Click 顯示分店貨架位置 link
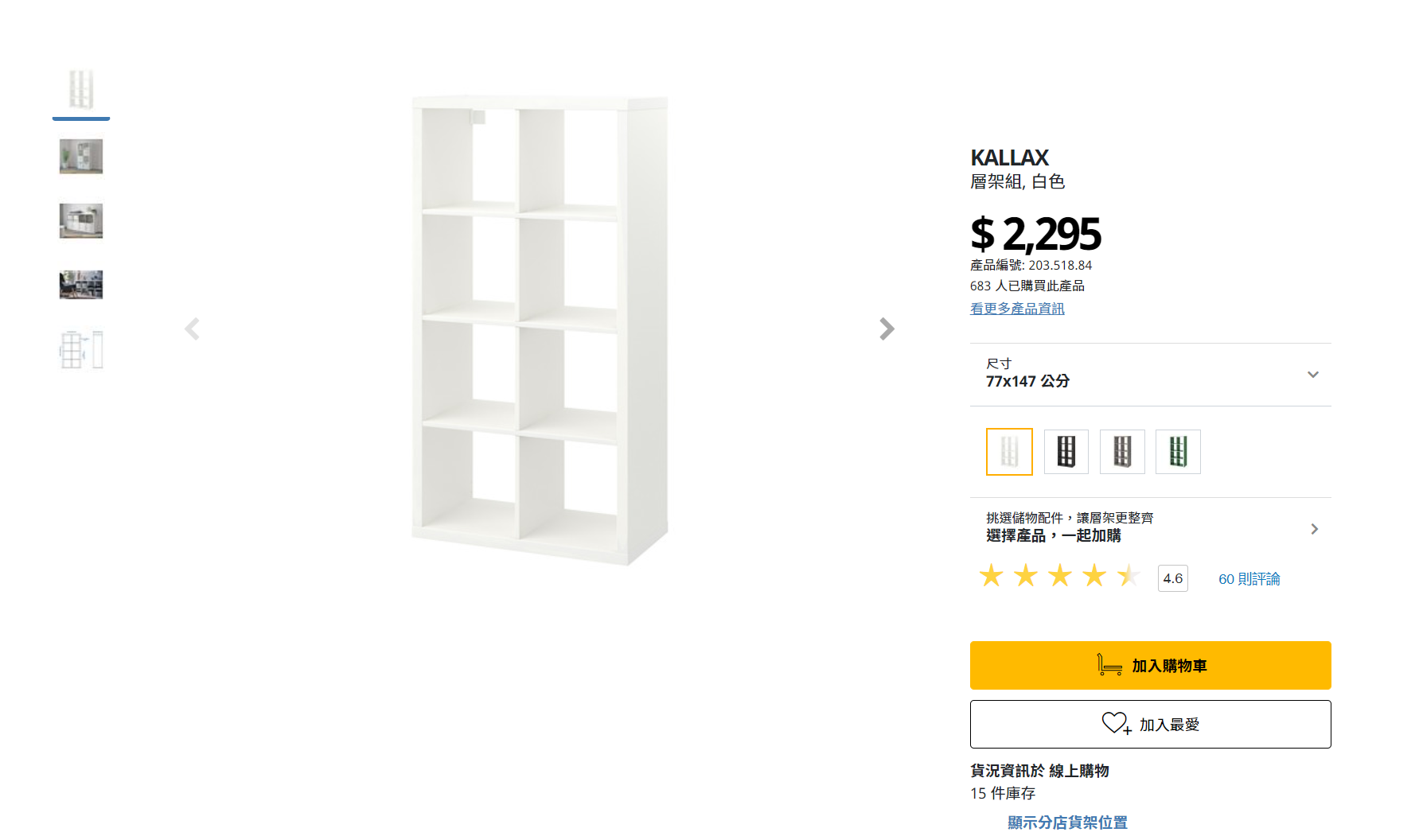1419x840 pixels. point(1067,822)
